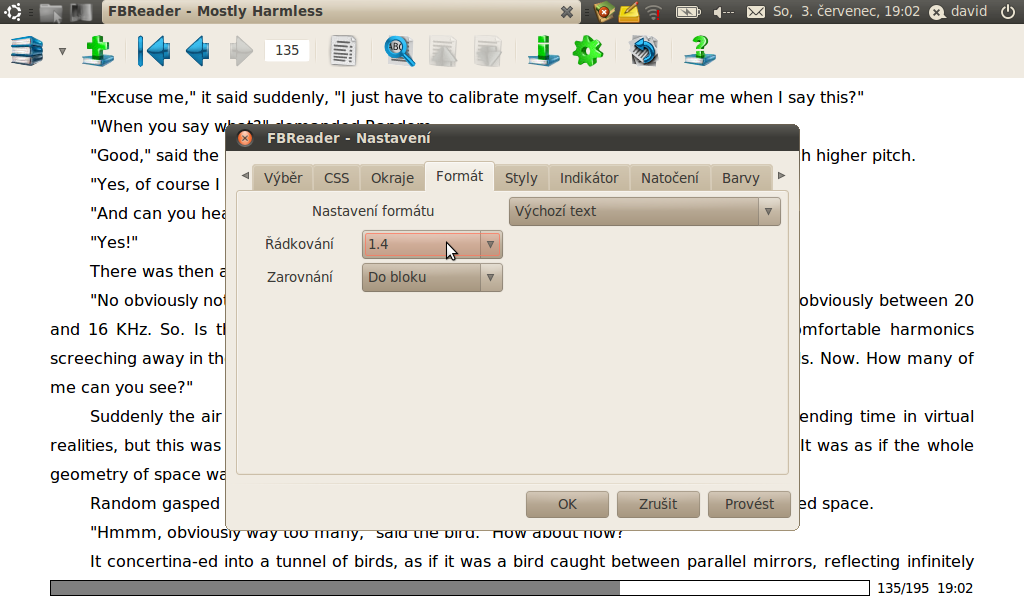Show book info with the green i icon

click(543, 51)
